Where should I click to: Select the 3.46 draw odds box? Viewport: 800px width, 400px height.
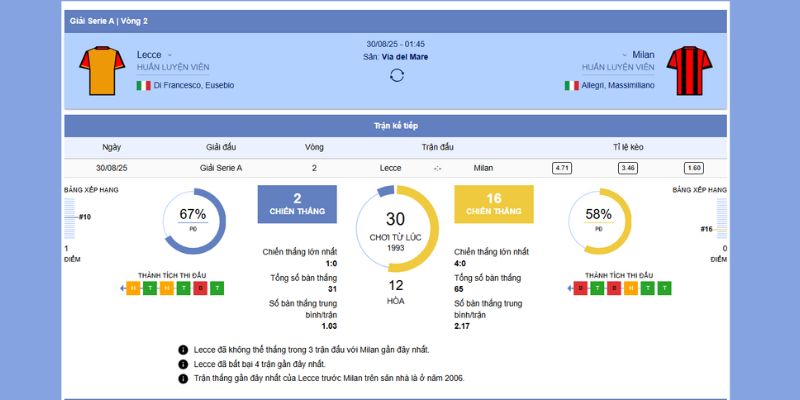tap(628, 168)
